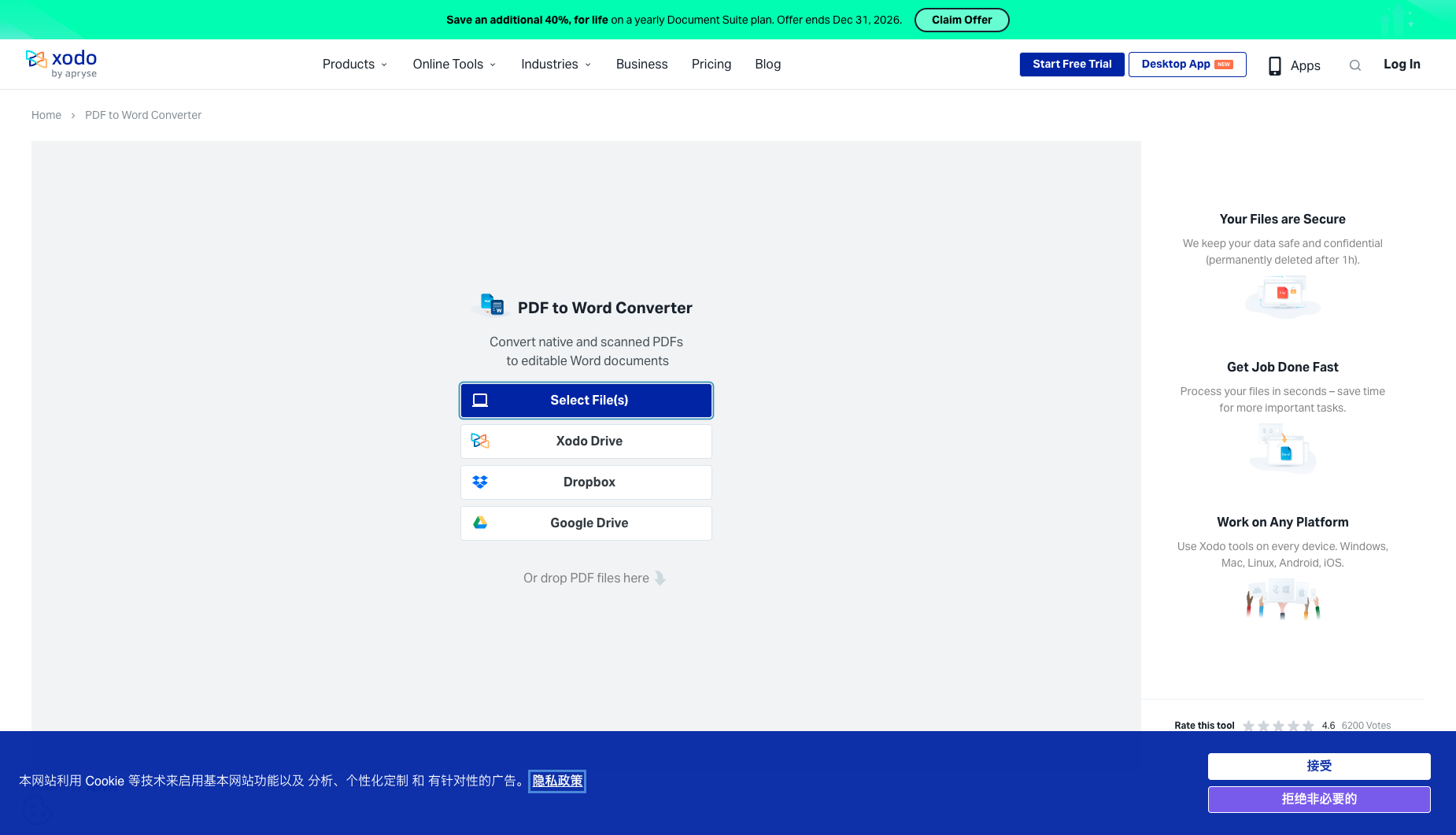Go to the Blog page
The image size is (1456, 835).
[x=768, y=65]
